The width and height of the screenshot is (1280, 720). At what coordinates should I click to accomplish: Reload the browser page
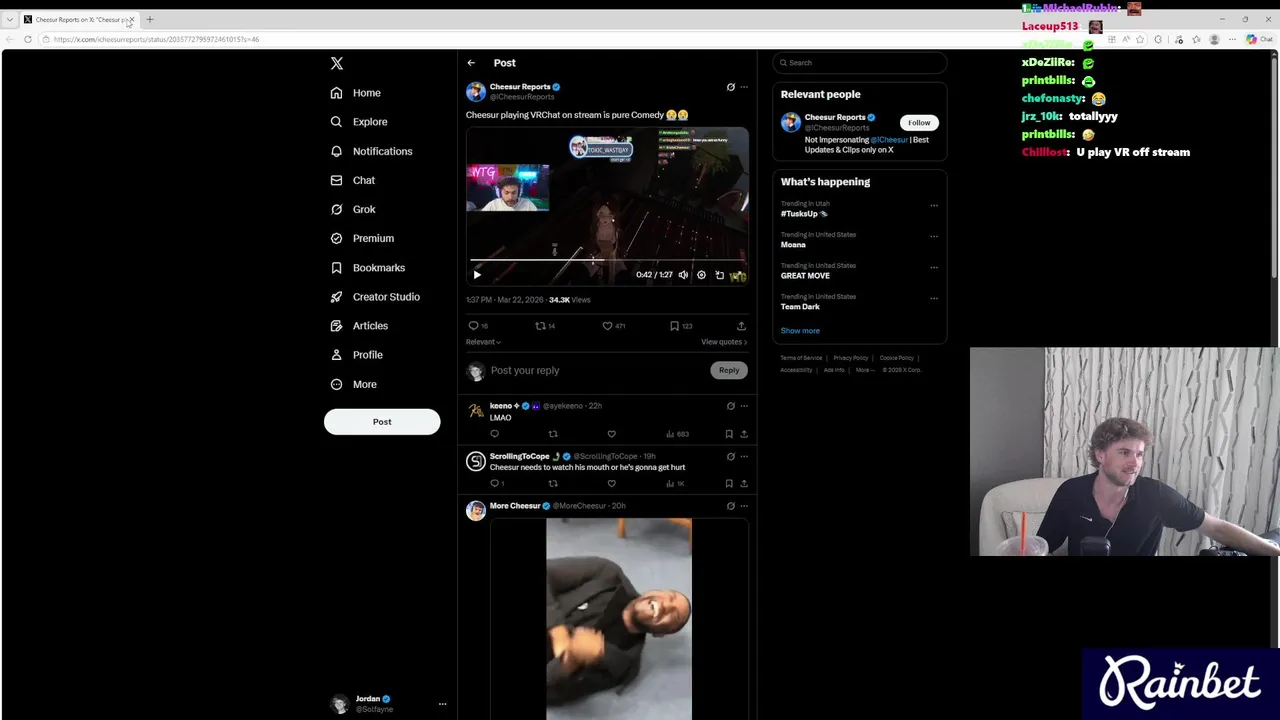coord(28,39)
